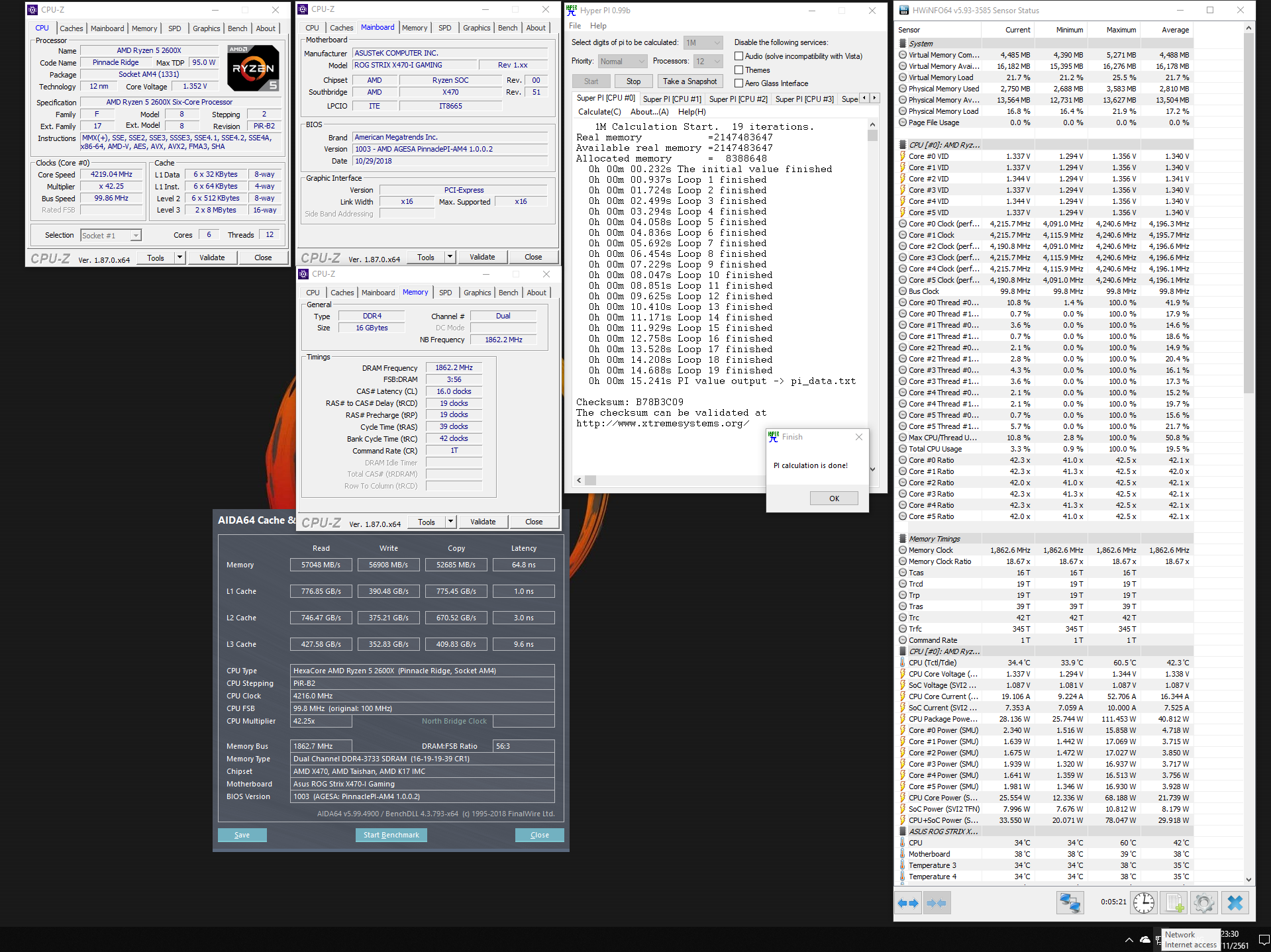Click the clock icon beside Bus Clock sensor

[x=902, y=291]
